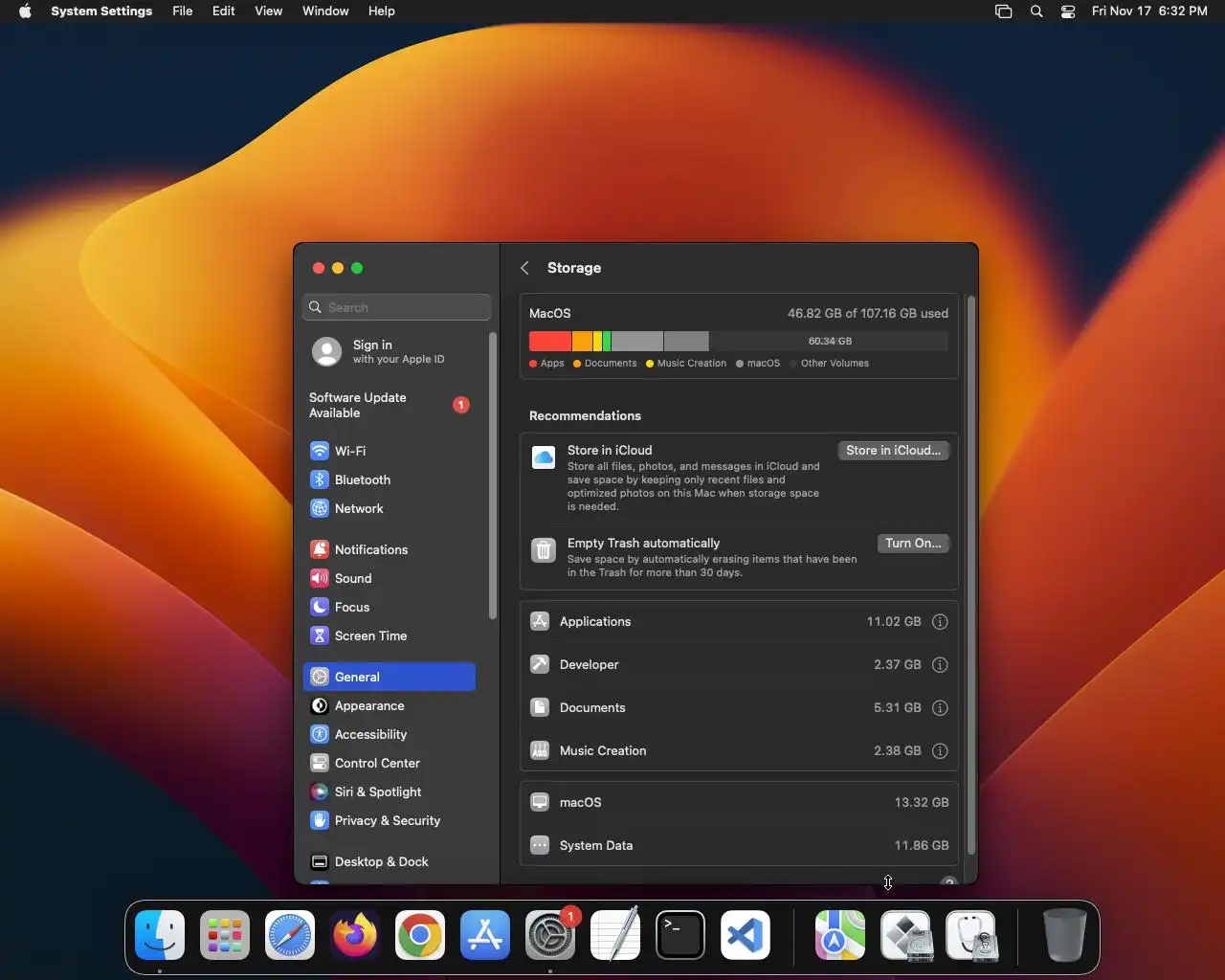1225x980 pixels.
Task: Launch Visual Studio Code from Dock
Action: point(746,935)
